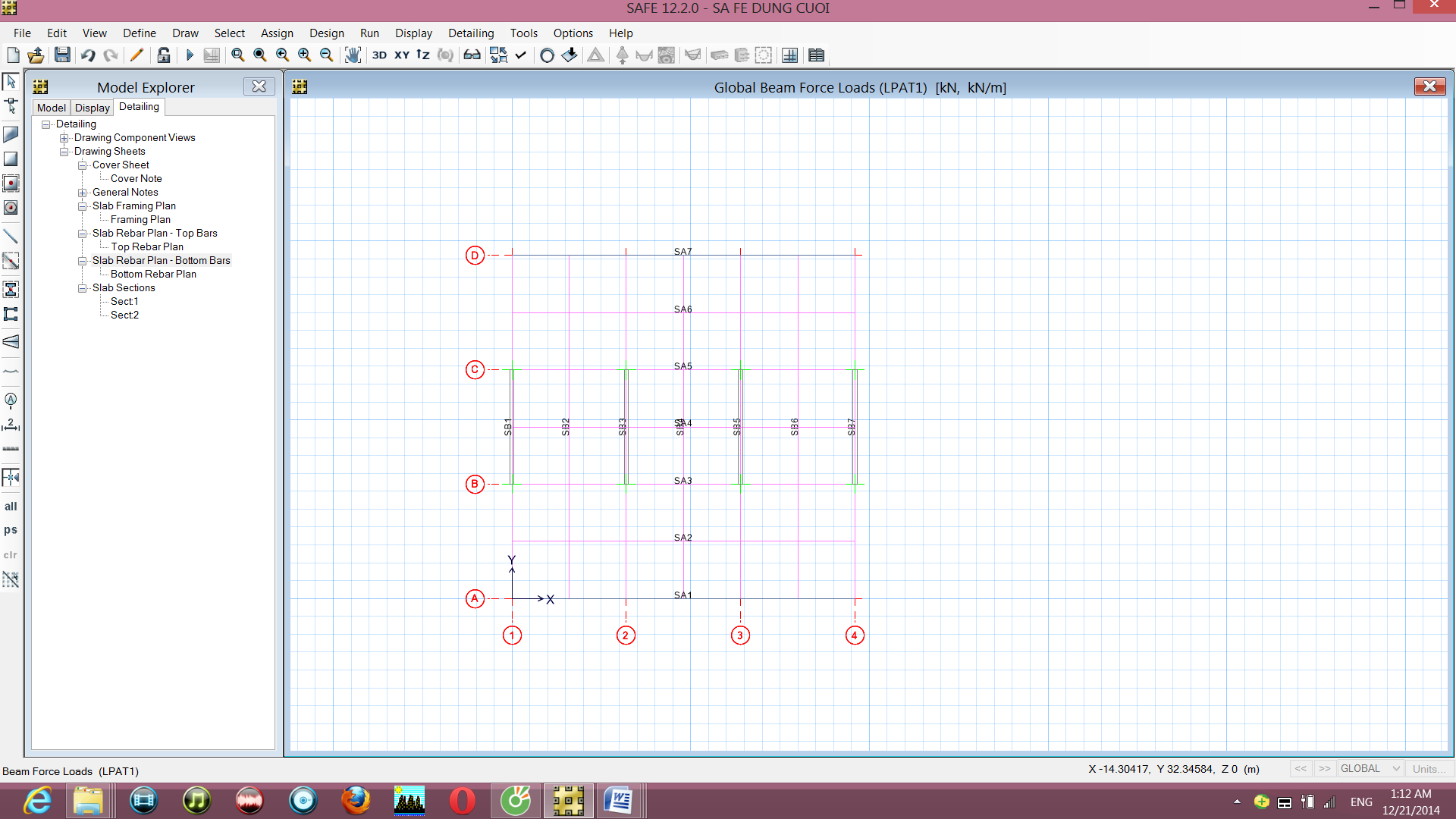Choose the draw slab/area tool

(11, 134)
